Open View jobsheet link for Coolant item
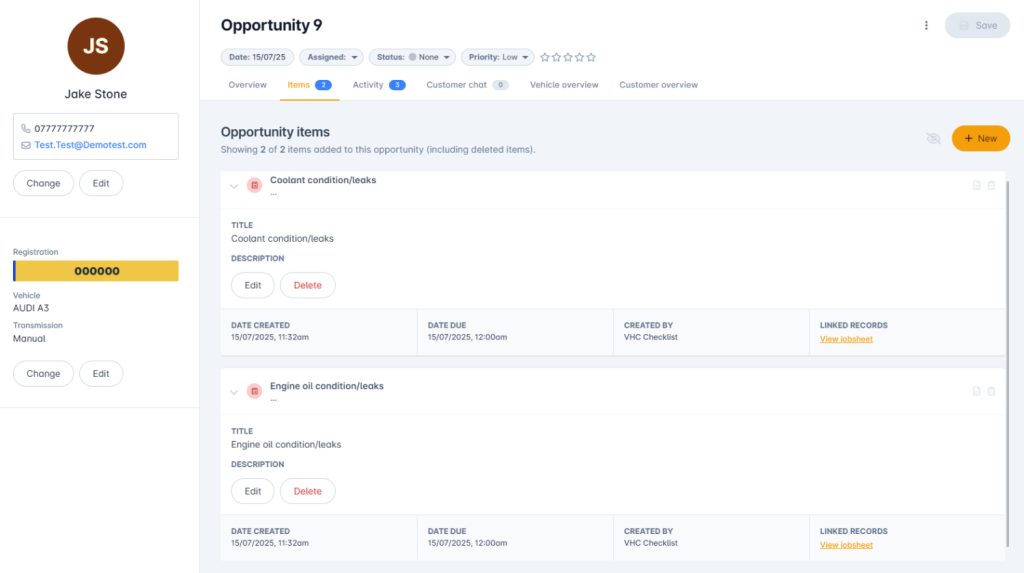 click(846, 339)
